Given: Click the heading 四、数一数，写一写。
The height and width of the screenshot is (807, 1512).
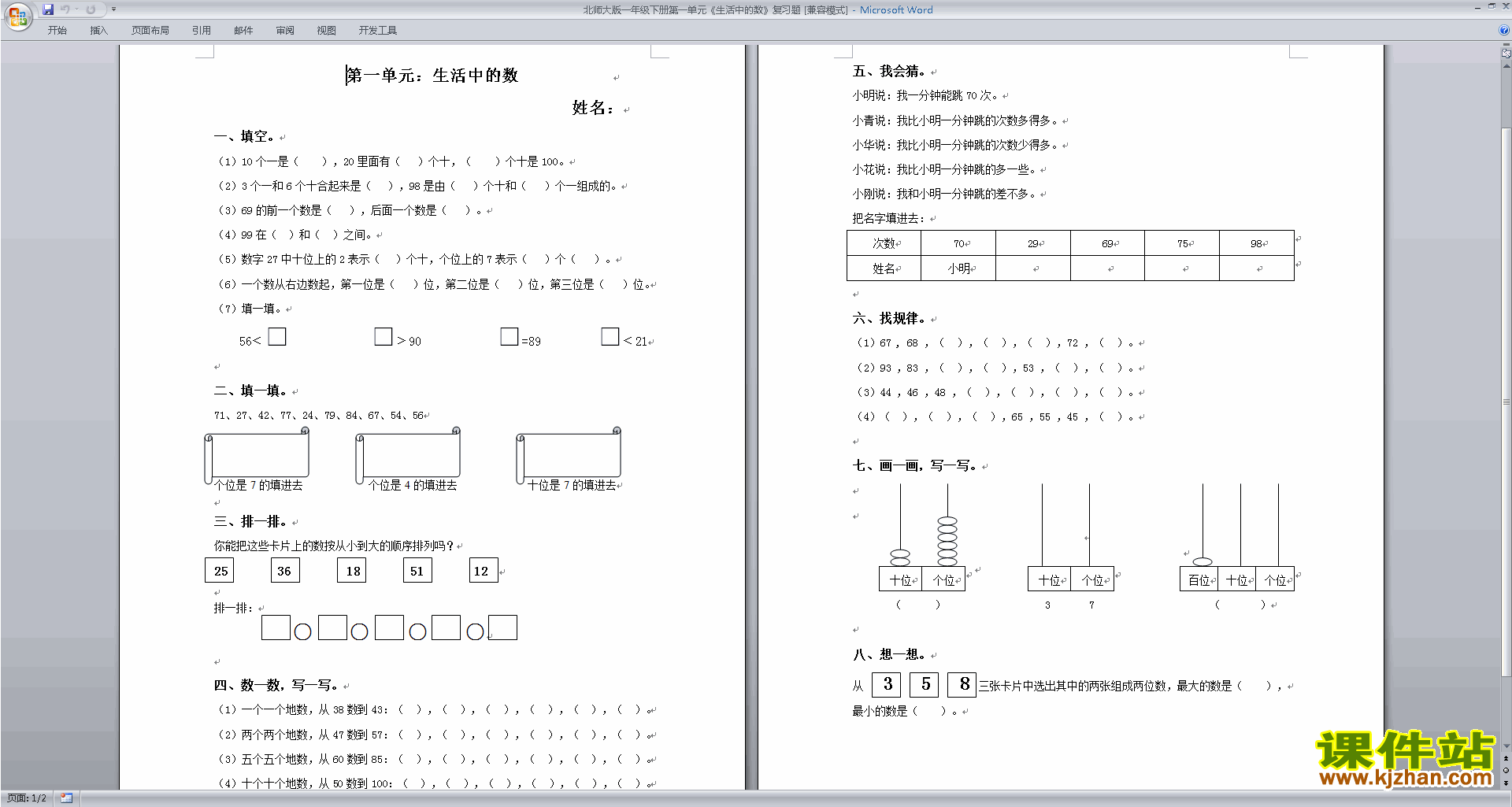Looking at the screenshot, I should tap(276, 685).
